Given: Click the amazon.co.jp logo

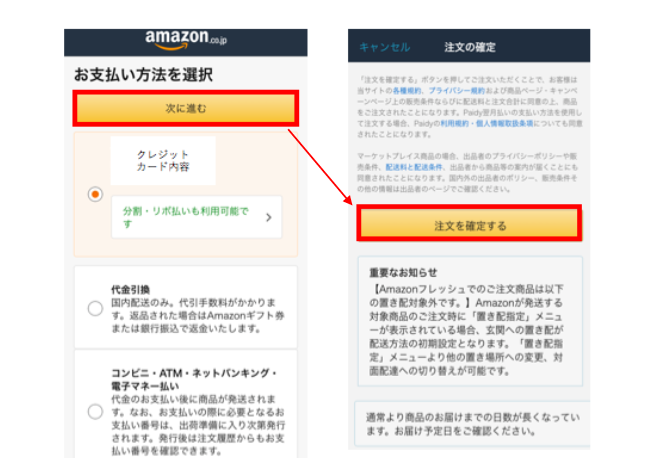Looking at the screenshot, I should 186,40.
